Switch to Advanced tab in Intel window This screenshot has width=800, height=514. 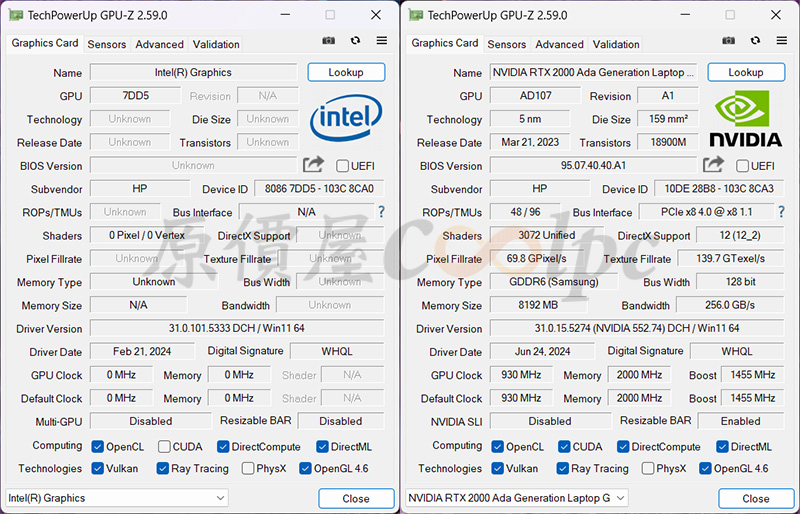tap(159, 44)
